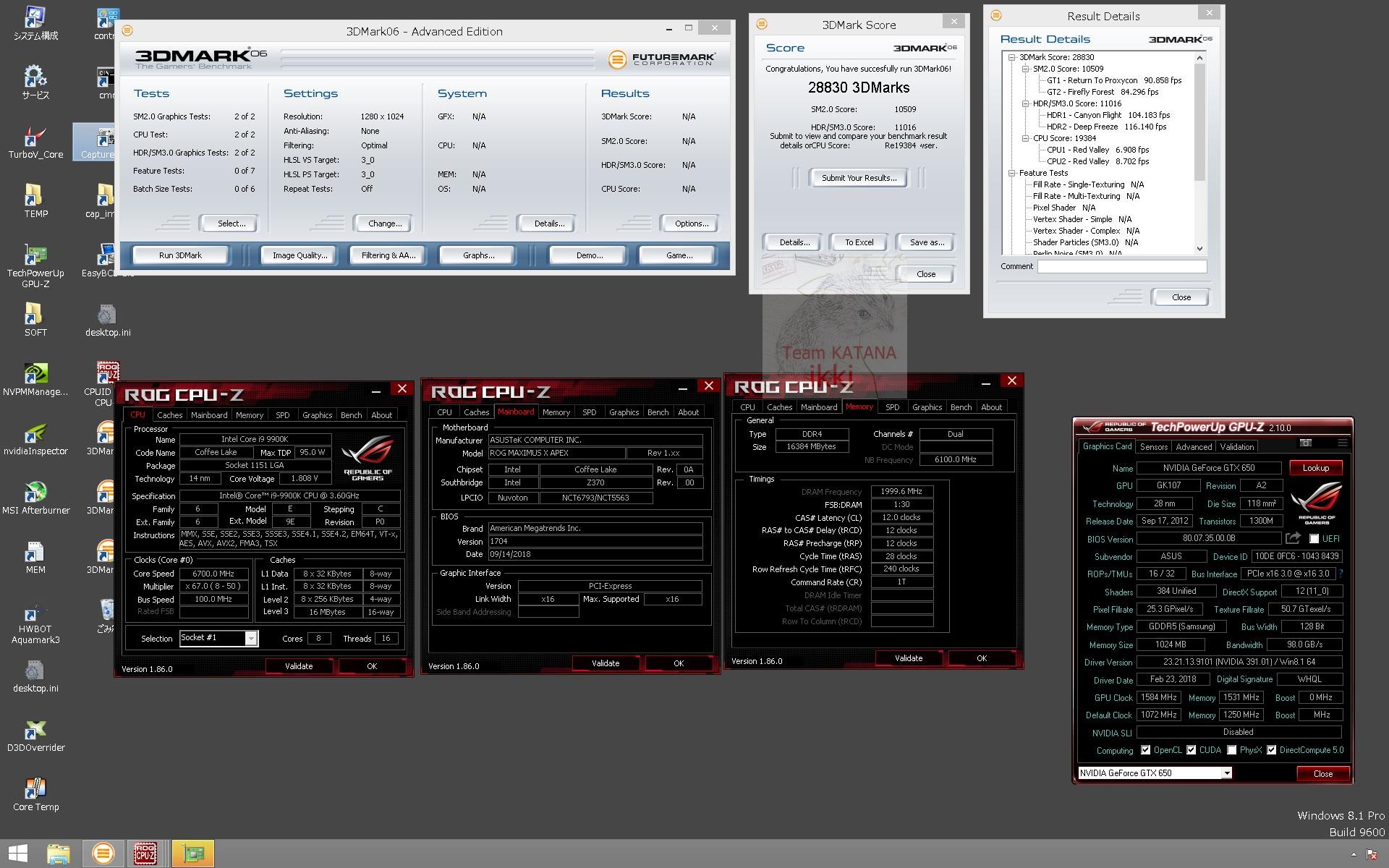Switch to 3DMark06 taskbar icon

(x=103, y=854)
